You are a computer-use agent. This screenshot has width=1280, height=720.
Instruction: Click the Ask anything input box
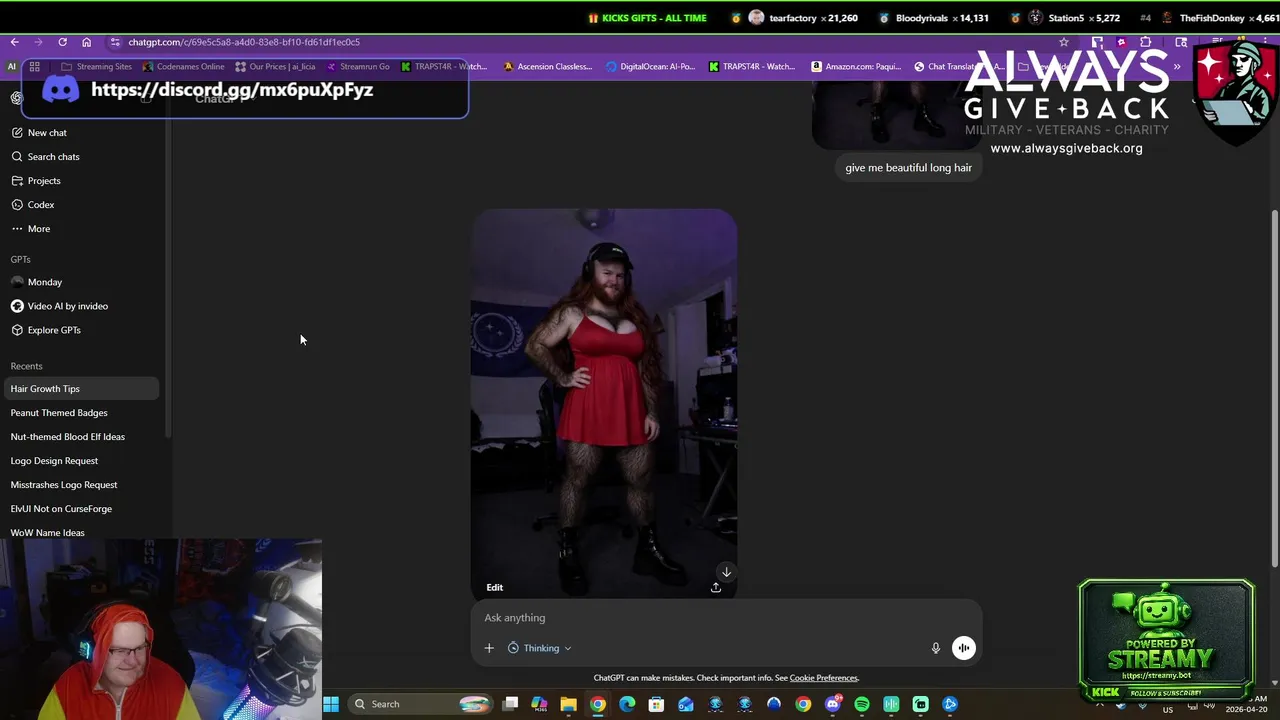coord(726,617)
